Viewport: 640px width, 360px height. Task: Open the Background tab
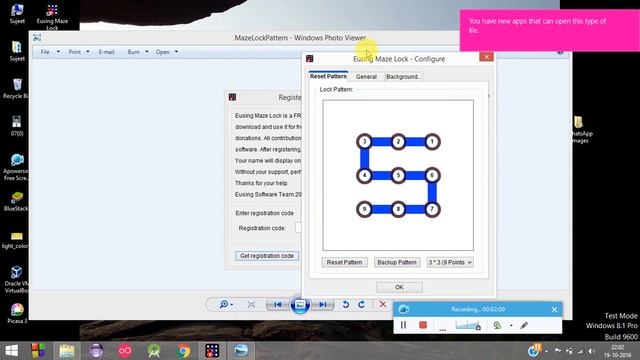pos(403,76)
